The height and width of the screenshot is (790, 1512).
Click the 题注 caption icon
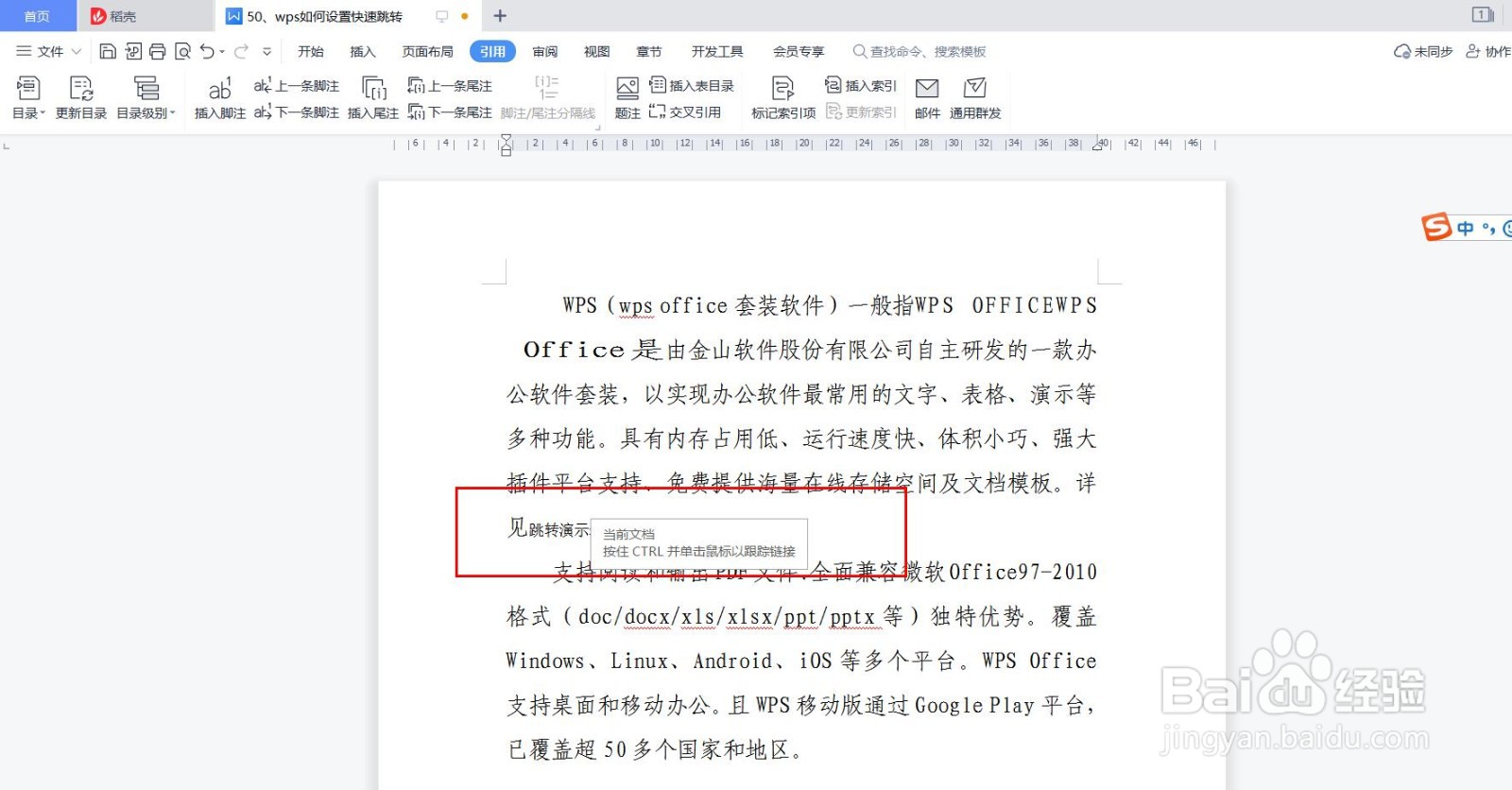point(627,98)
